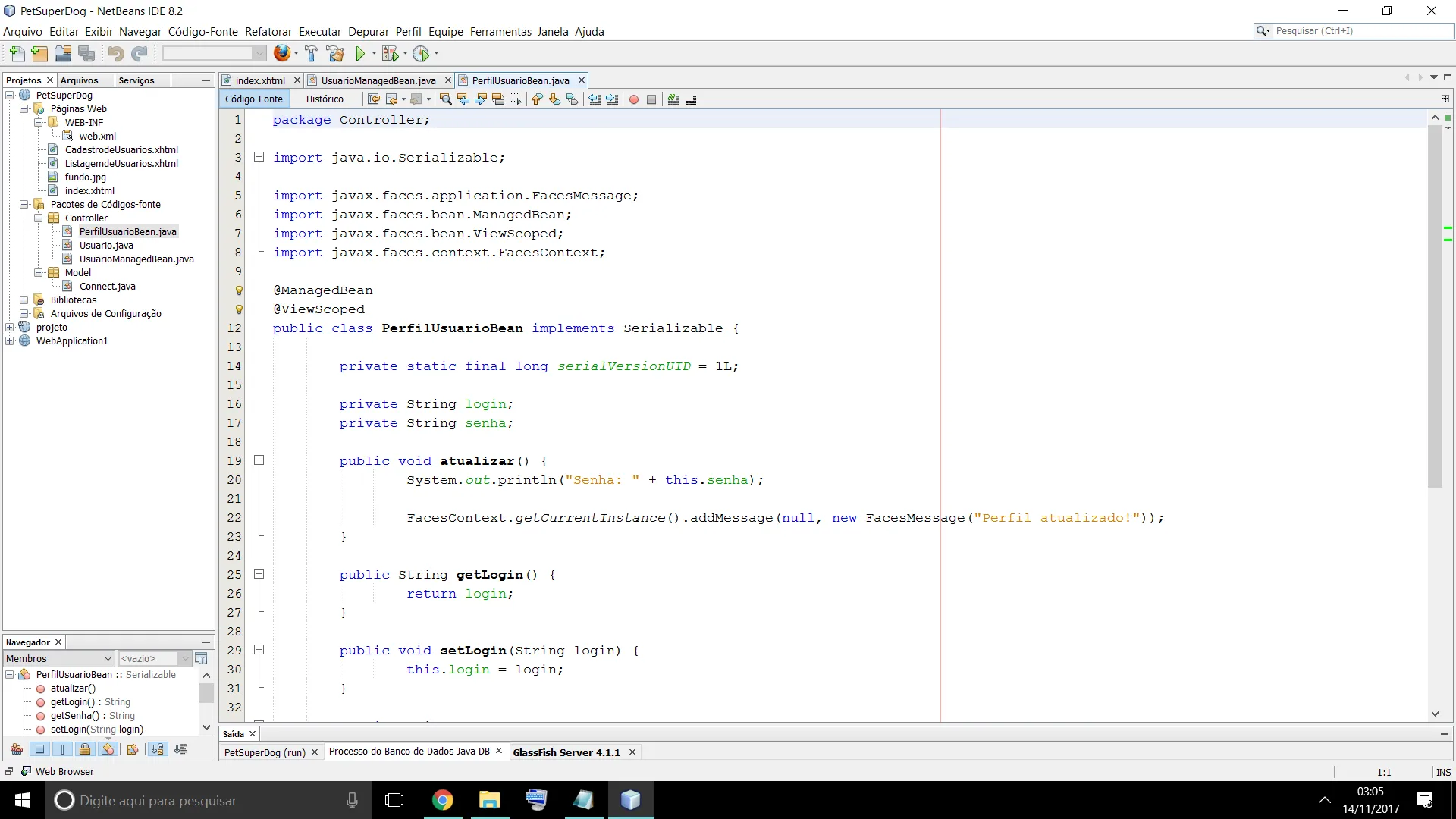Clean and build with hammer-and-broom icon
This screenshot has height=819, width=1456.
click(x=335, y=53)
